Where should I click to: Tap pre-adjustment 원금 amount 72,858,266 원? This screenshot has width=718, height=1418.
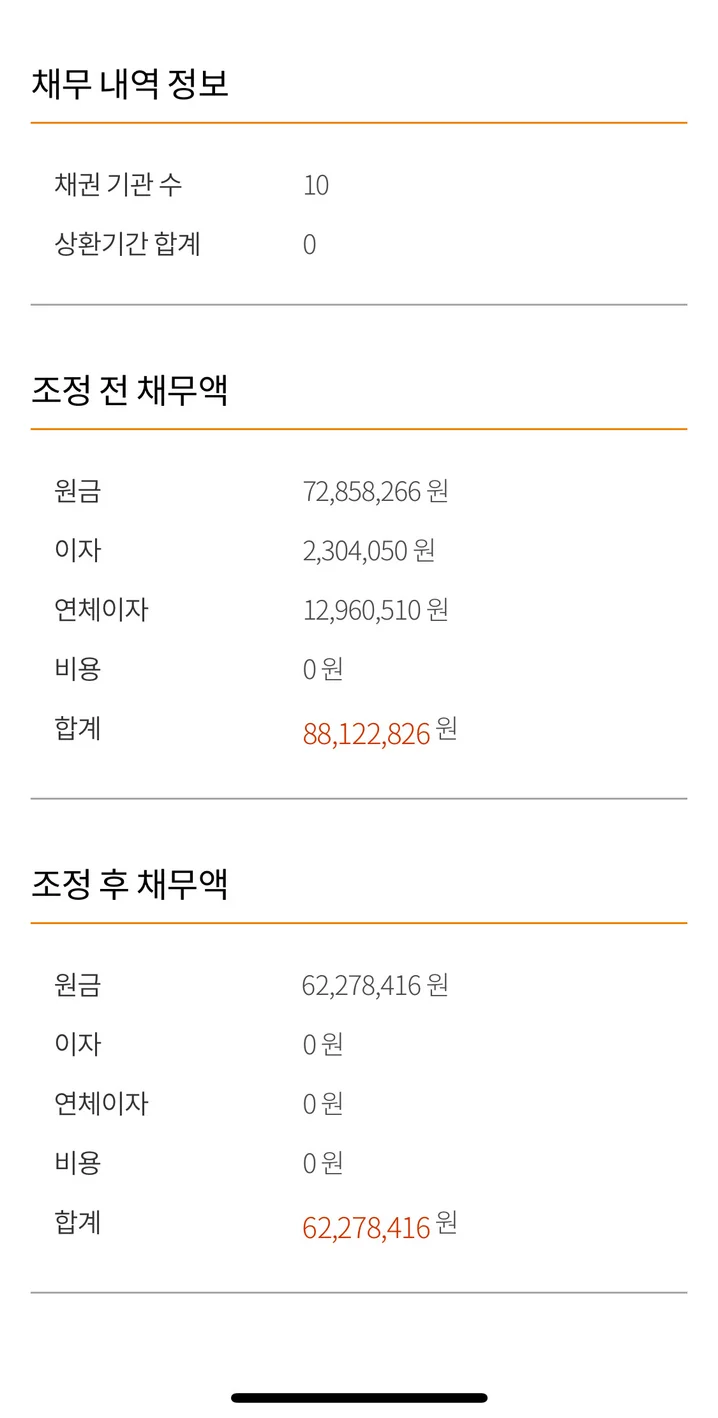(x=375, y=491)
